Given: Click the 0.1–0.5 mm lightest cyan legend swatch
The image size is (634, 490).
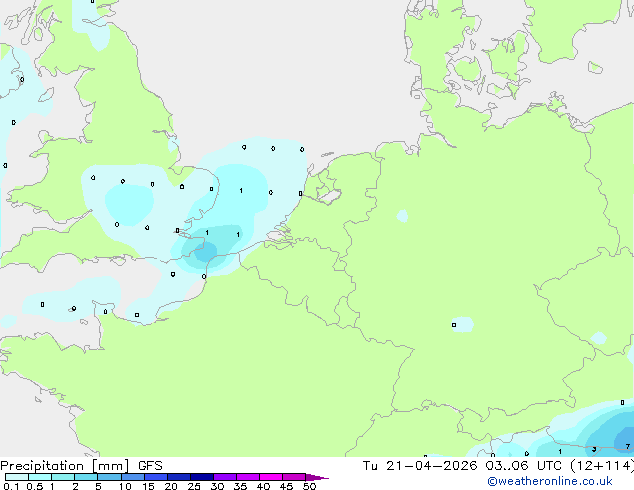Looking at the screenshot, I should [x=17, y=477].
